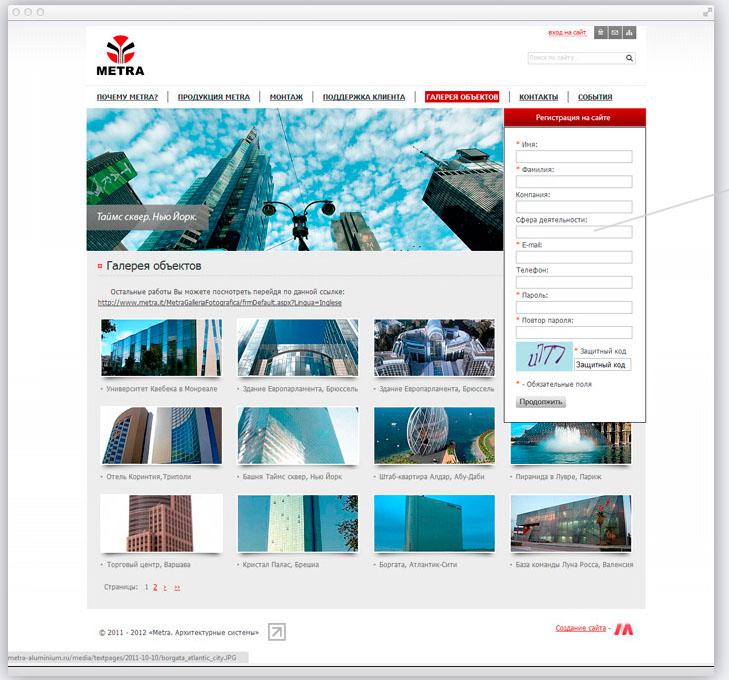Click the 'Повтор пароля' field
This screenshot has height=680, width=729.
point(574,332)
